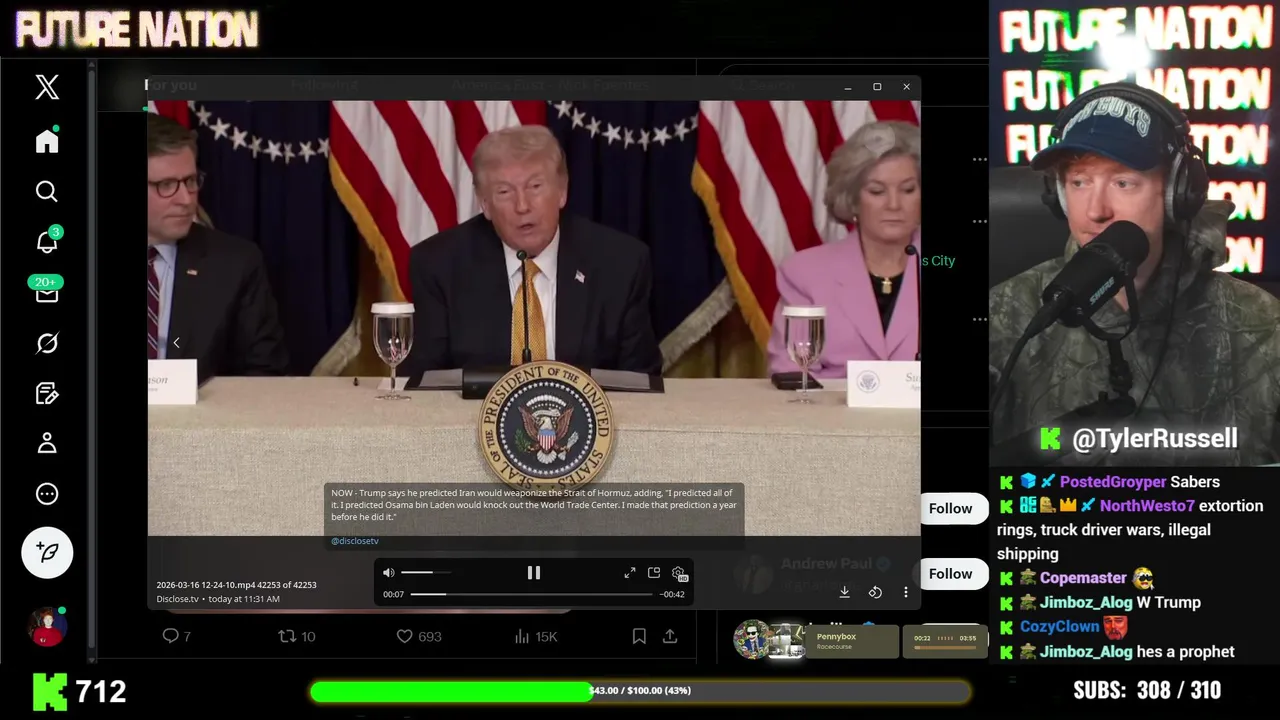Screen dimensions: 1280x720
Task: Open the @disclosetv link in caption
Action: point(355,541)
